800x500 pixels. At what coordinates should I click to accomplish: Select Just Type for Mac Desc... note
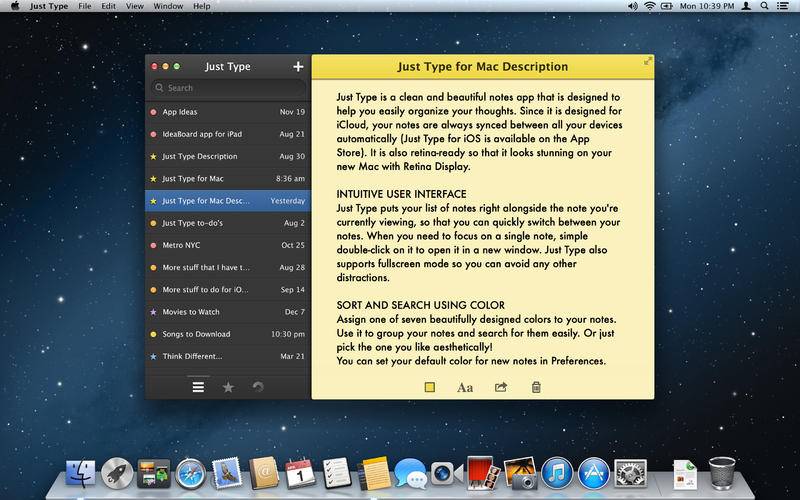(228, 201)
